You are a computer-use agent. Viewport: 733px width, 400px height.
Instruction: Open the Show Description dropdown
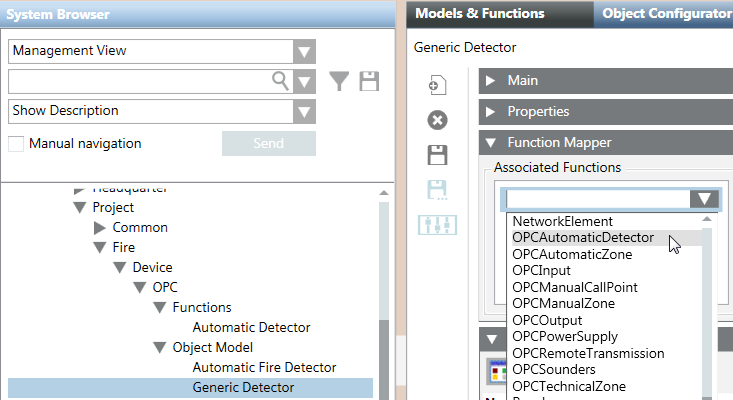coord(304,112)
